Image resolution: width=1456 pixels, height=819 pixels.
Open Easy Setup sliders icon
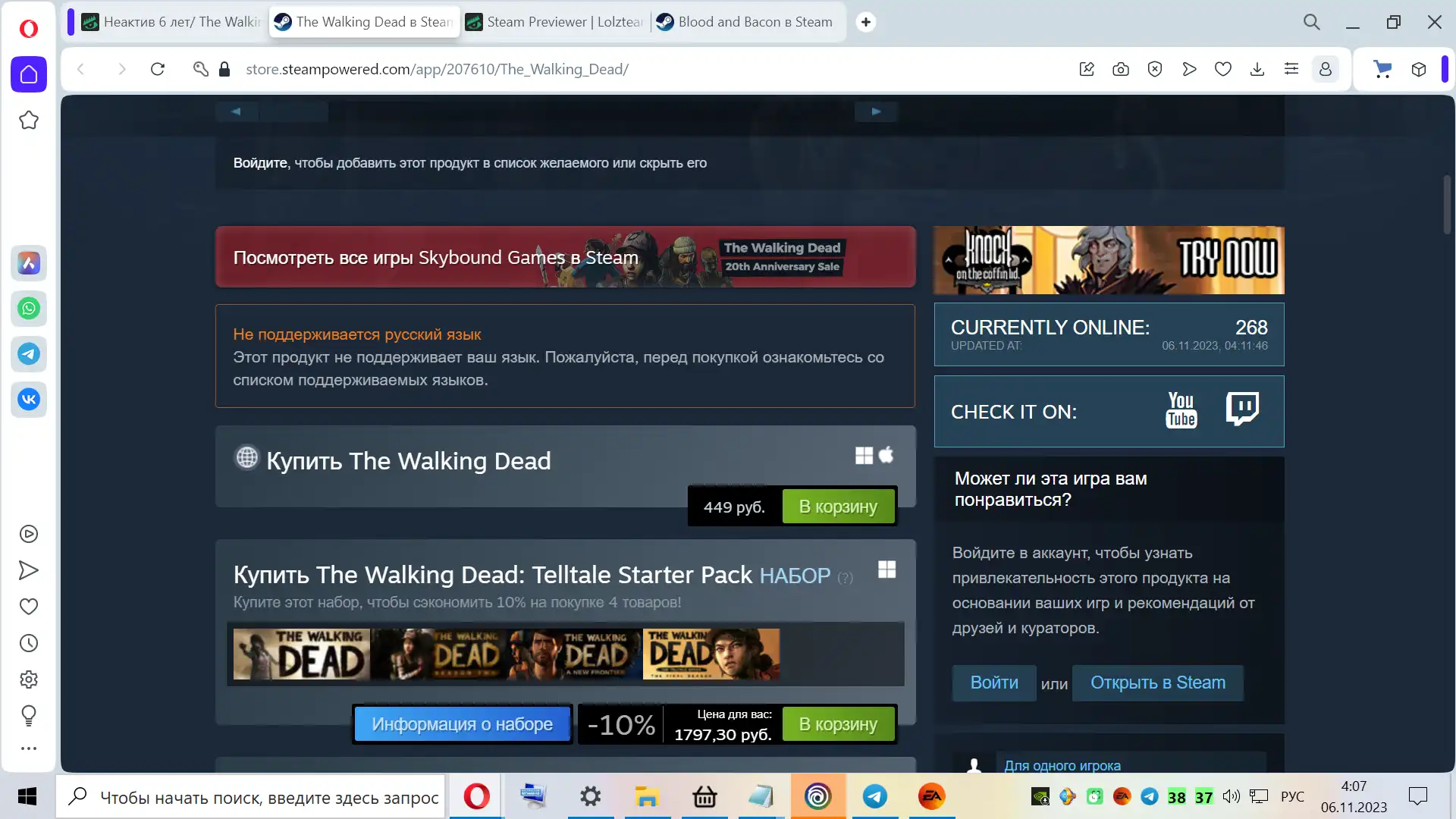[x=1291, y=69]
